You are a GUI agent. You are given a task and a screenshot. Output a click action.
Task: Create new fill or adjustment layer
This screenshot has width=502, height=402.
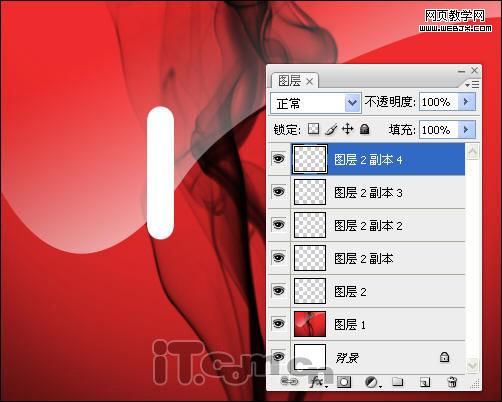pyautogui.click(x=372, y=382)
